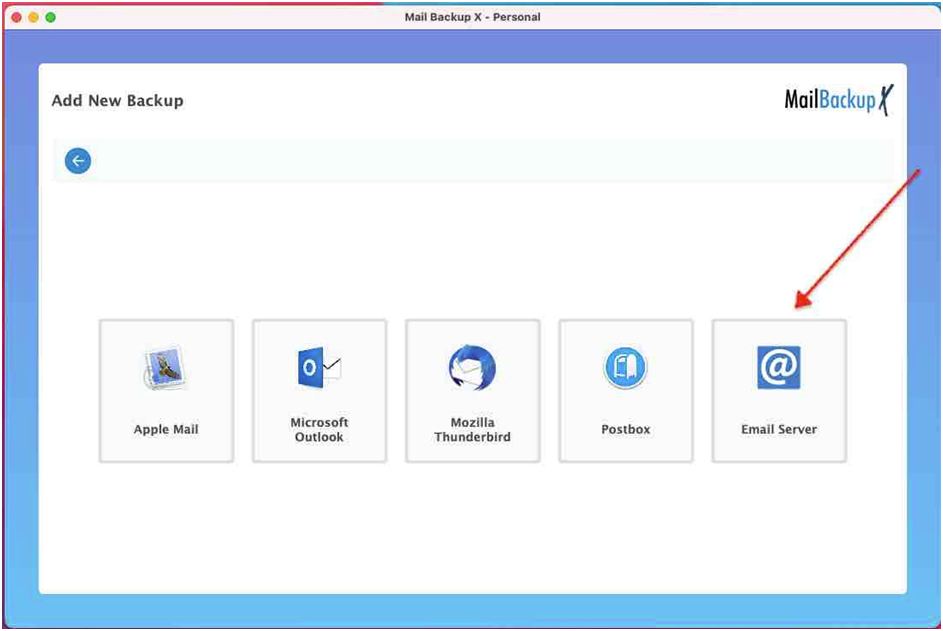Choose the Microsoft Outlook icon
943x631 pixels.
[319, 367]
